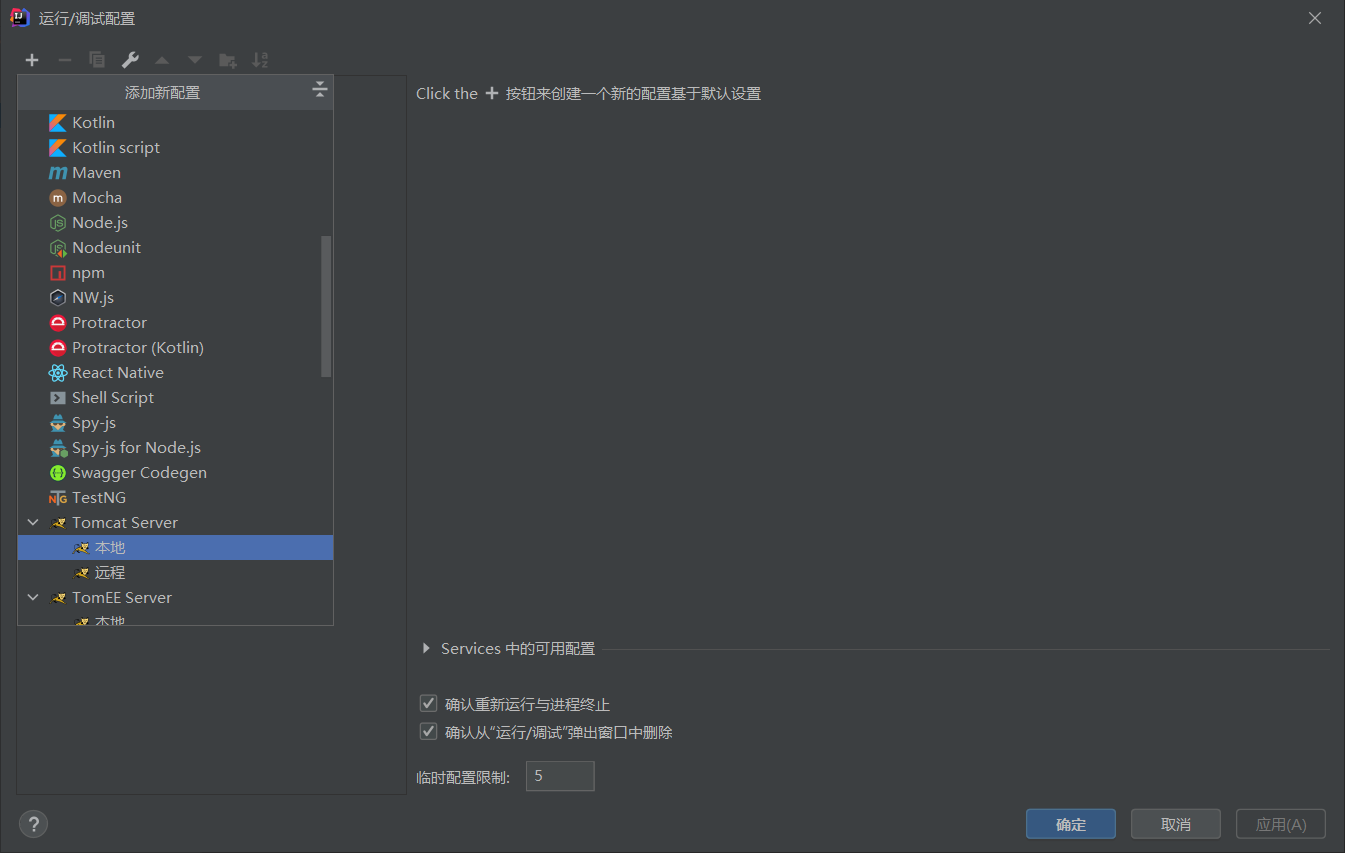
Task: Toggle the 确认重新运行与进程终止 checkbox
Action: point(429,704)
